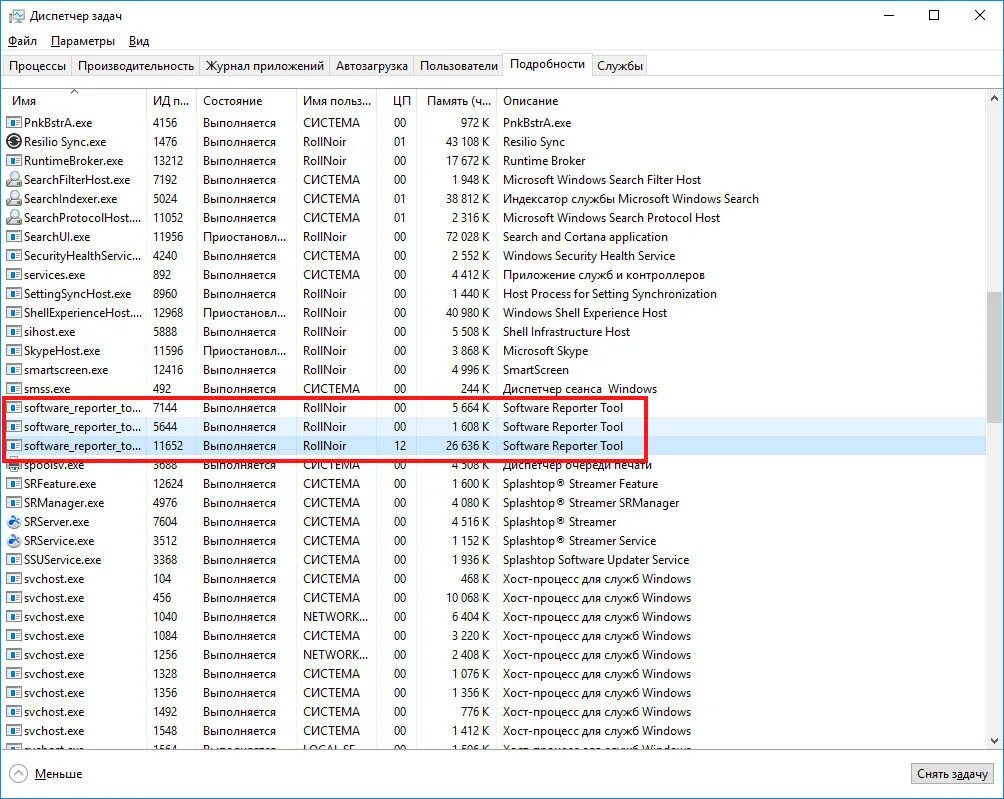
Task: Click the SRService.exe Splashtop icon
Action: click(13, 541)
